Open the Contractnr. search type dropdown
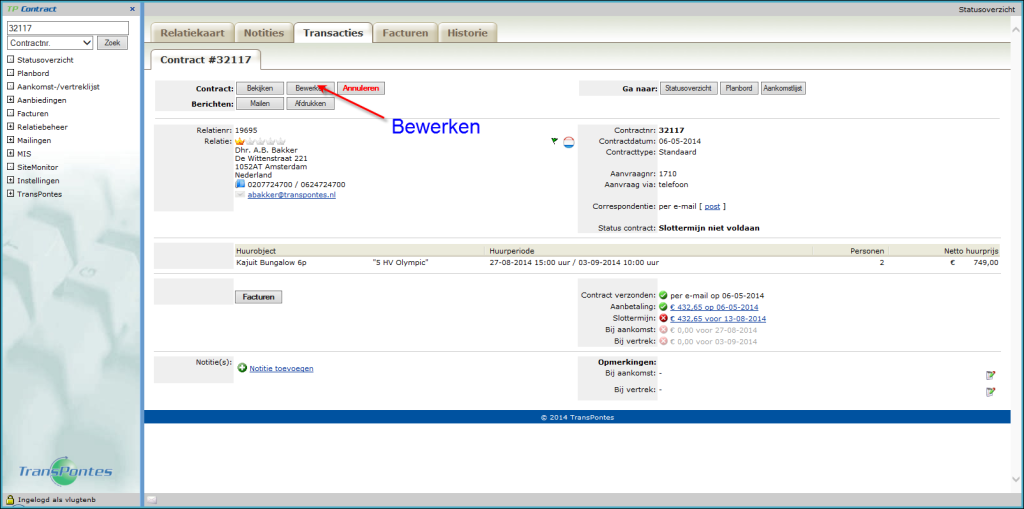Image resolution: width=1024 pixels, height=509 pixels. (50, 43)
